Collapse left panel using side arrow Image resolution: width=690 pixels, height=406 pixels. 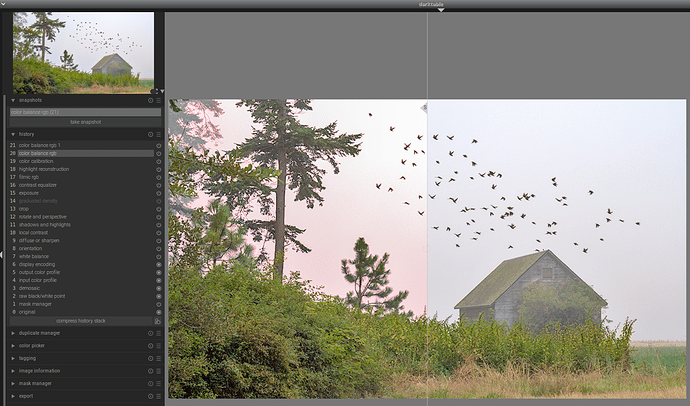(x=2, y=255)
